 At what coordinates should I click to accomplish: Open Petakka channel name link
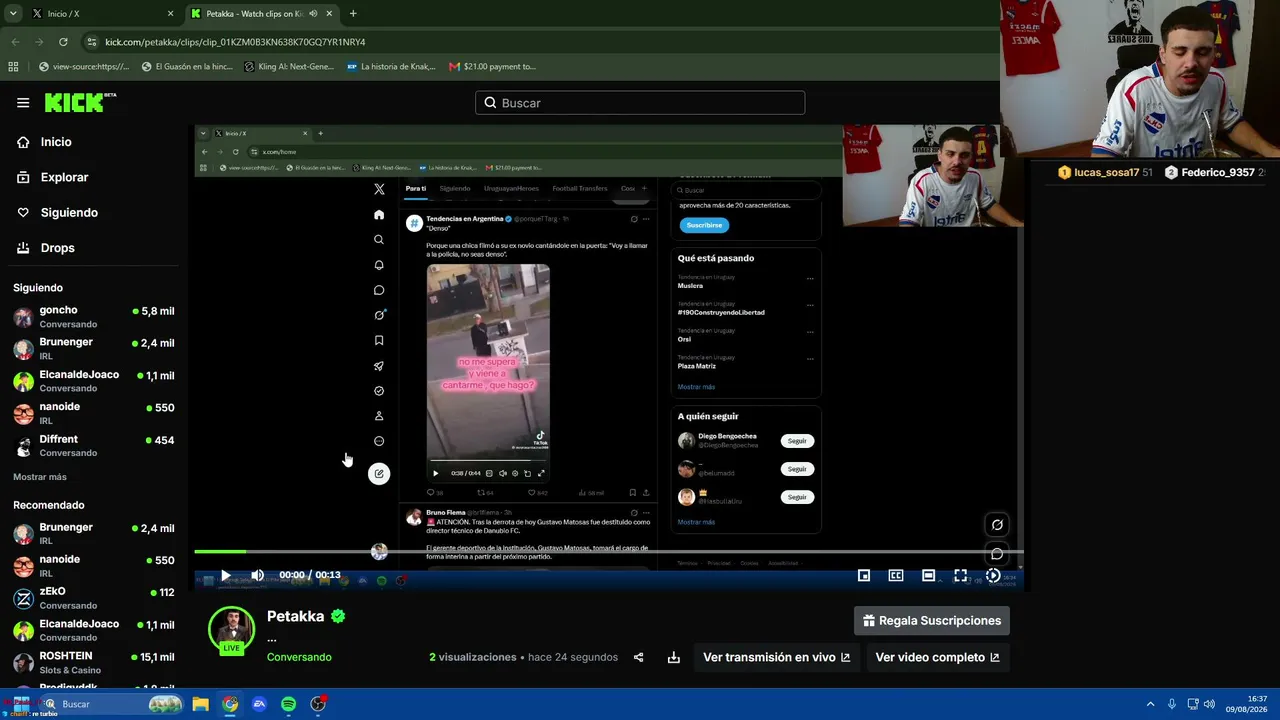[x=295, y=616]
